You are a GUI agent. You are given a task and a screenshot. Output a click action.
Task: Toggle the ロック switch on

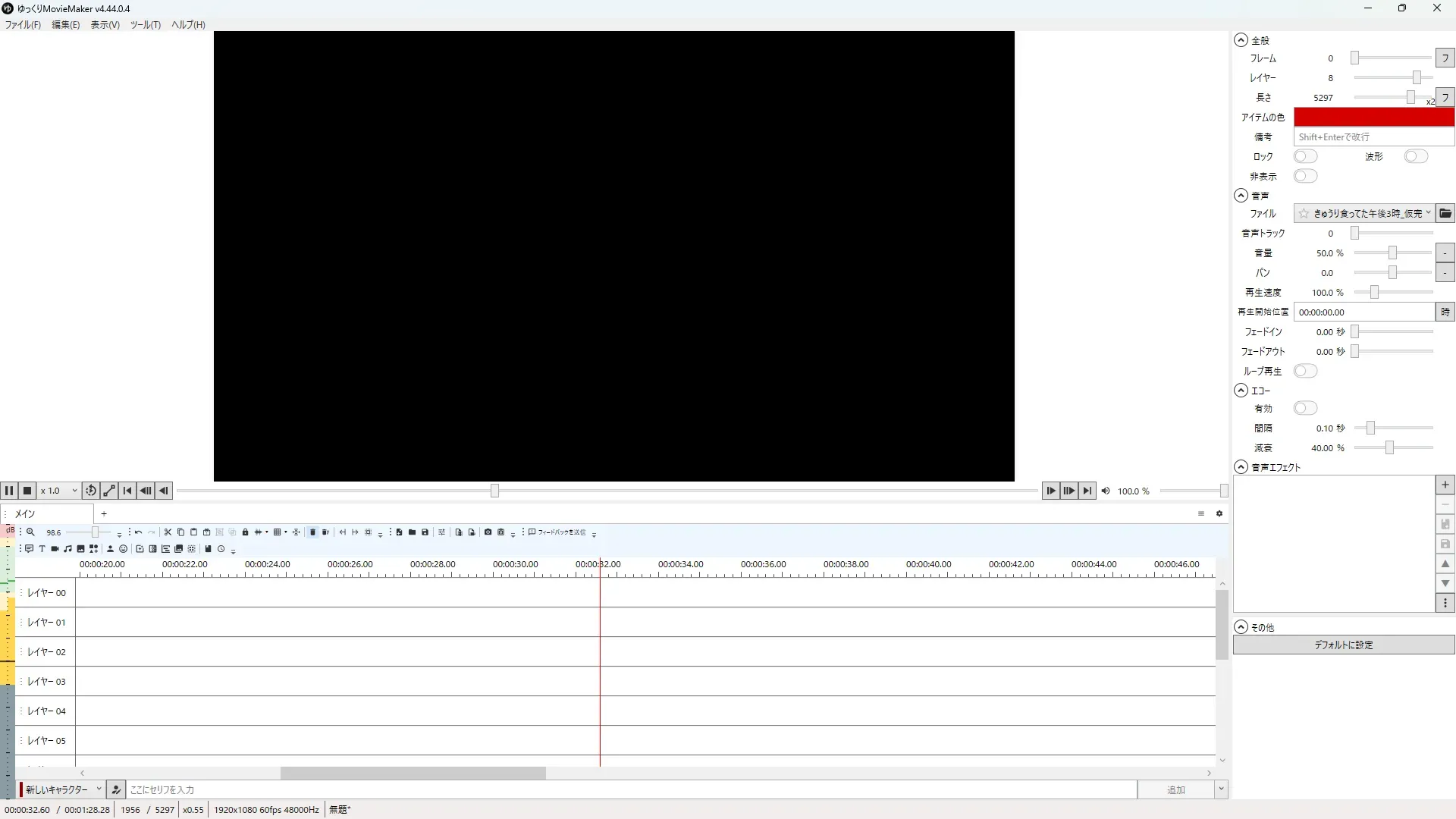click(1305, 156)
